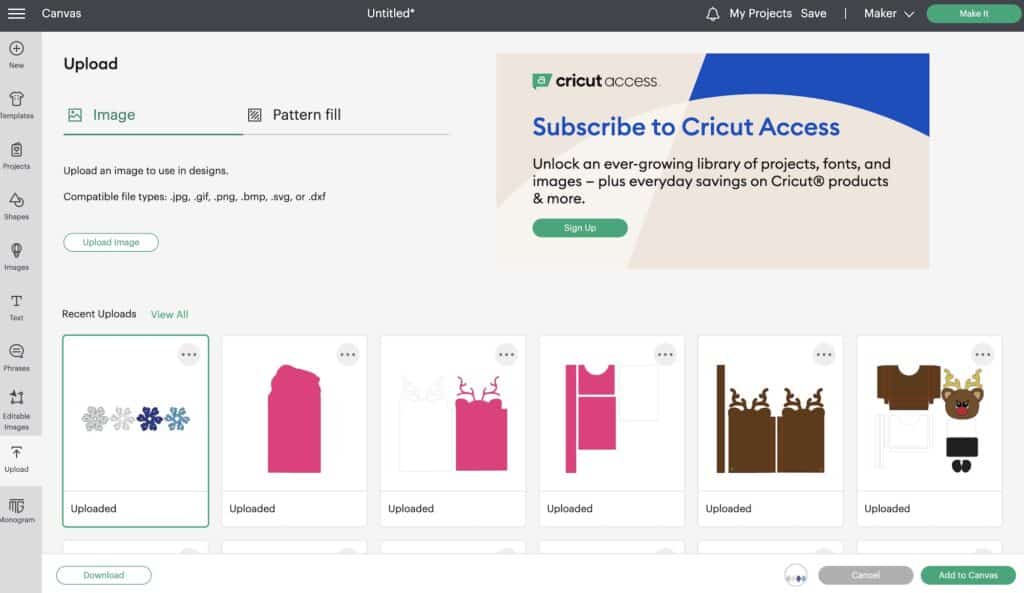Screen dimensions: 1024x593
Task: Open options for pink panels upload
Action: 665,355
